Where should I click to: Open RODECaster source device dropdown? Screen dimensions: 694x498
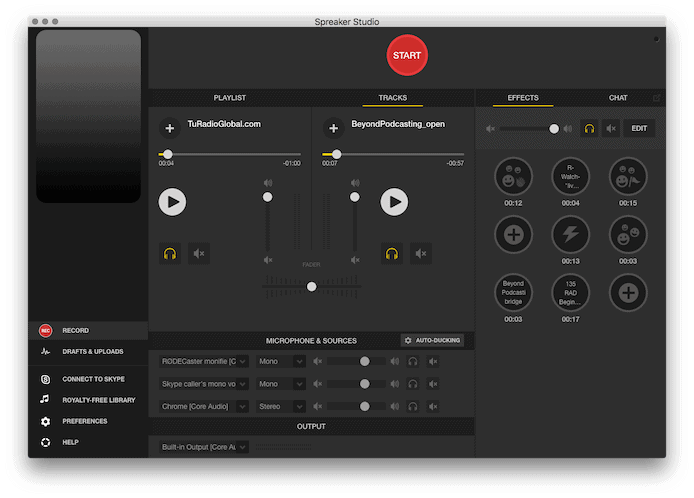coord(204,362)
